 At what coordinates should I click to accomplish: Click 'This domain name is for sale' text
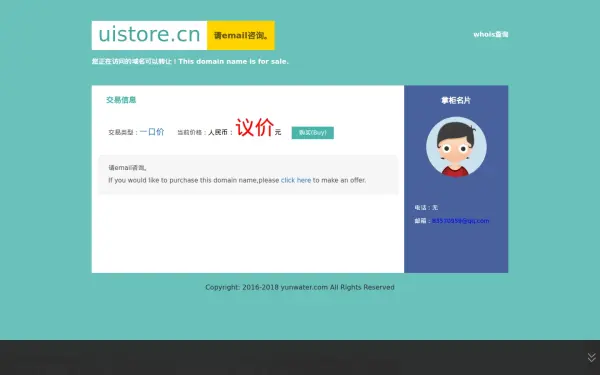(233, 61)
